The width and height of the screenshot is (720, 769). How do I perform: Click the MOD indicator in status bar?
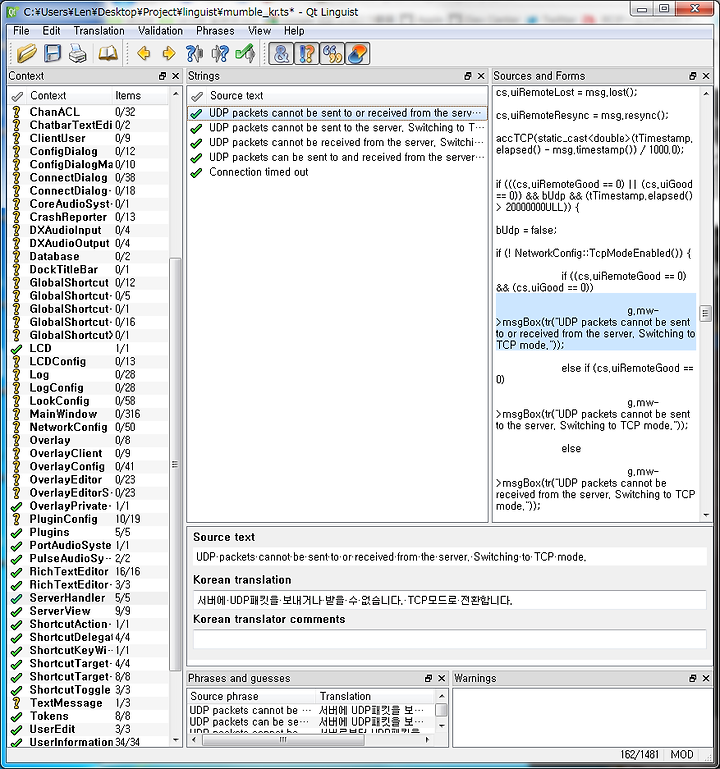click(682, 755)
